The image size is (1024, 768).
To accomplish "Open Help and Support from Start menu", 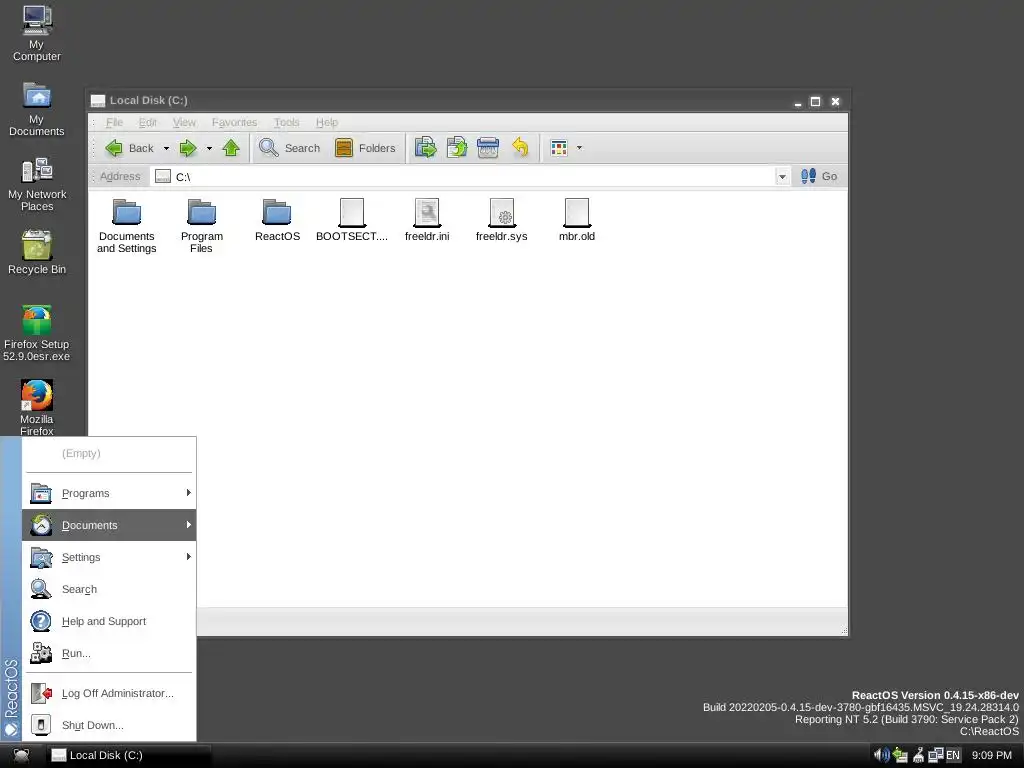I will 109,621.
